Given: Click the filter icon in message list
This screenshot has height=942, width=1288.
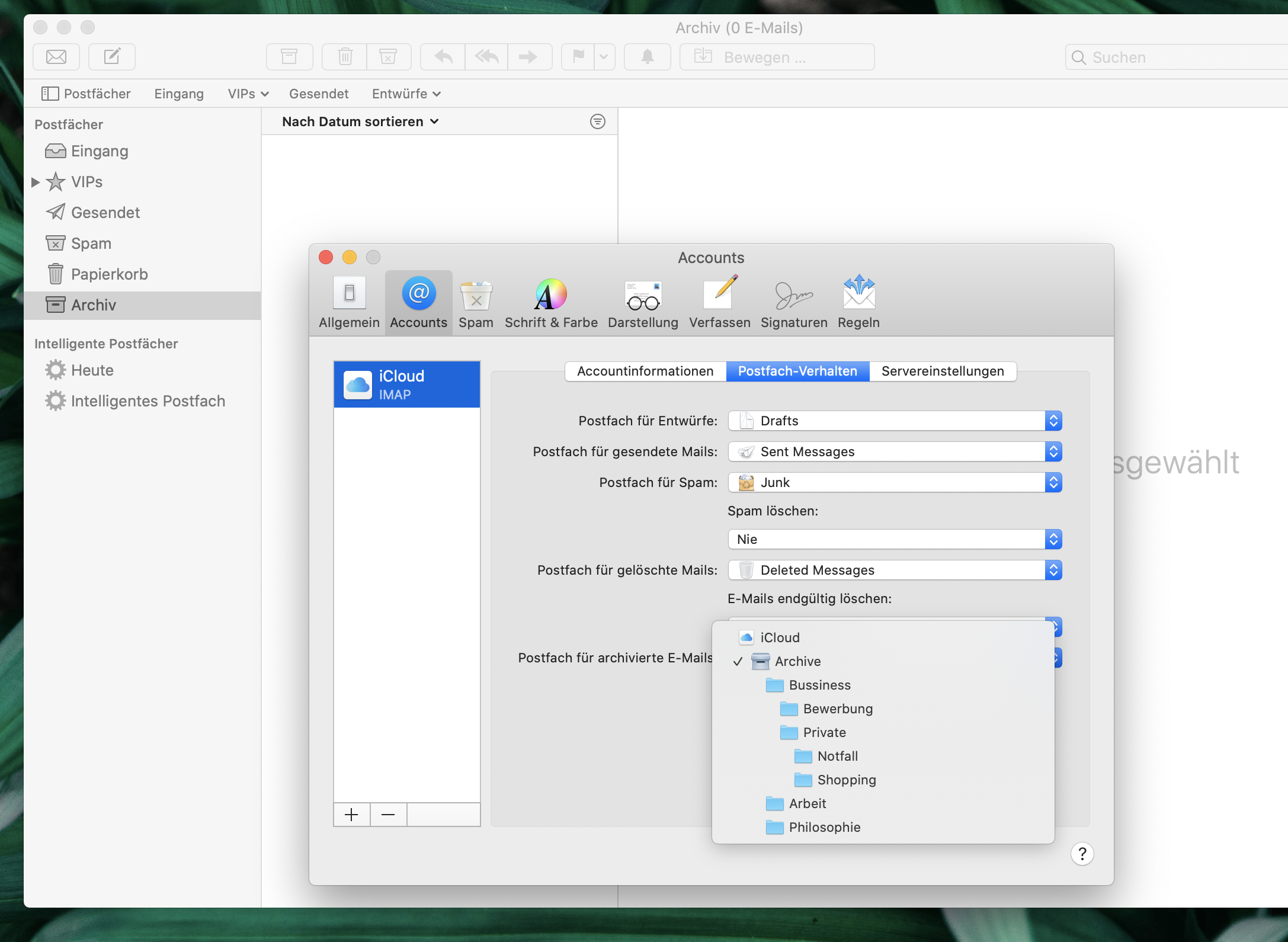Looking at the screenshot, I should click(x=597, y=121).
